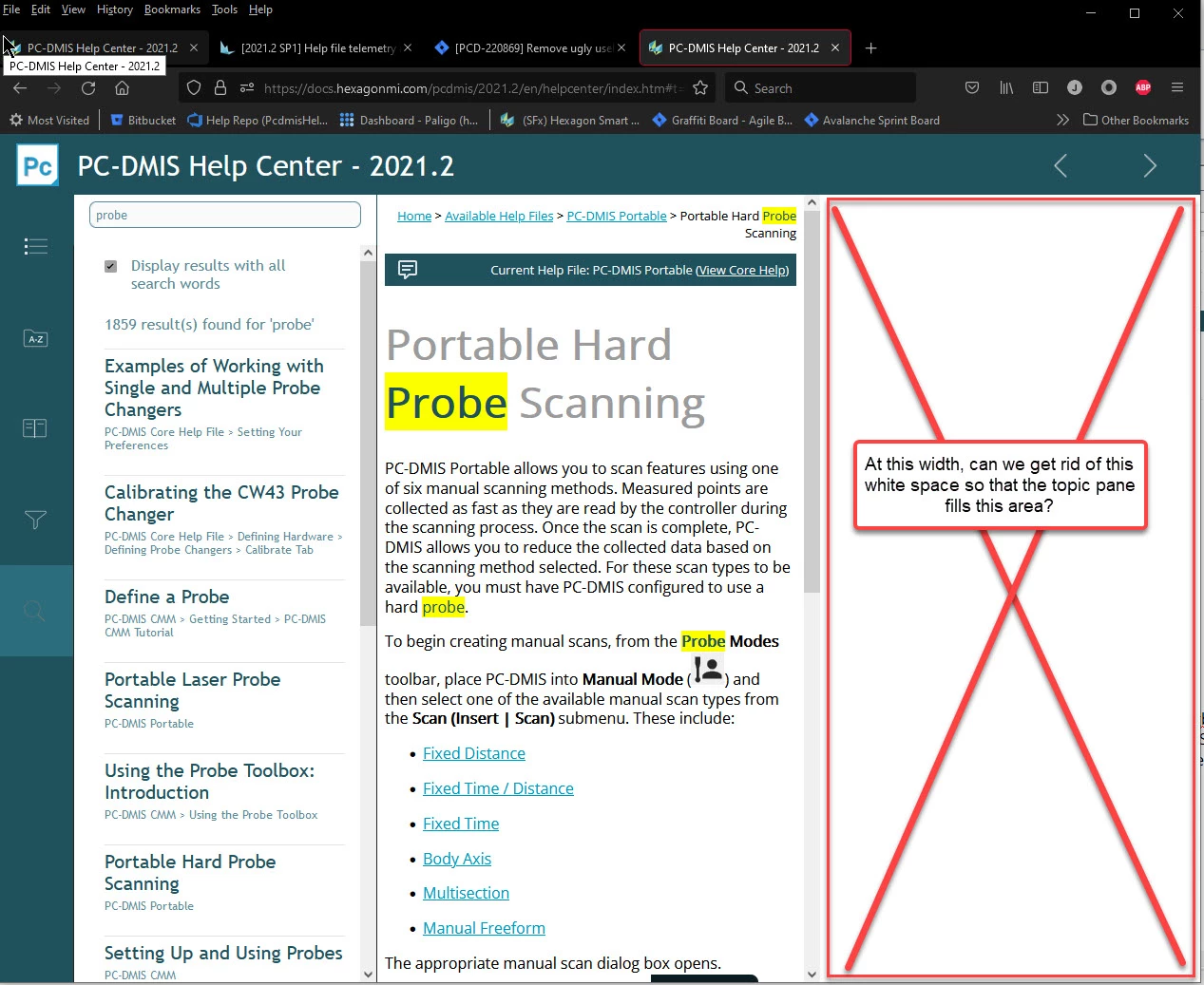The width and height of the screenshot is (1204, 985).
Task: Click the Firefox account avatar icon
Action: tap(1075, 87)
